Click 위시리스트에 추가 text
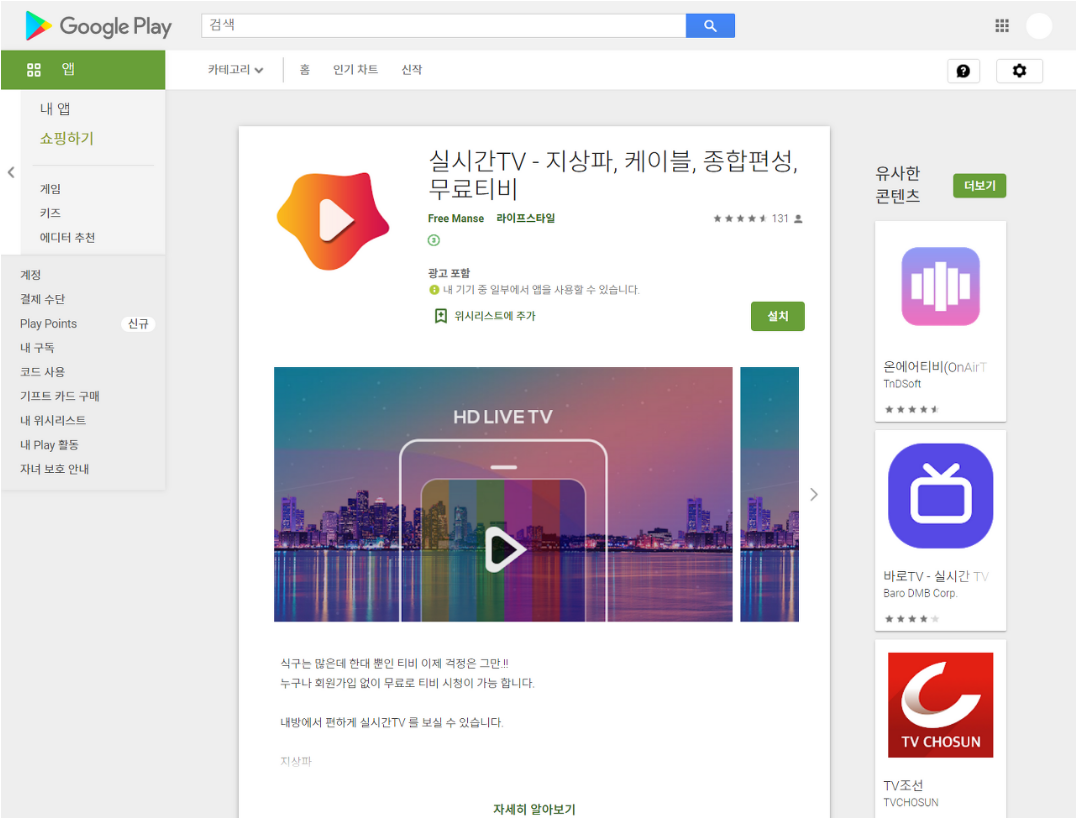 tap(495, 316)
